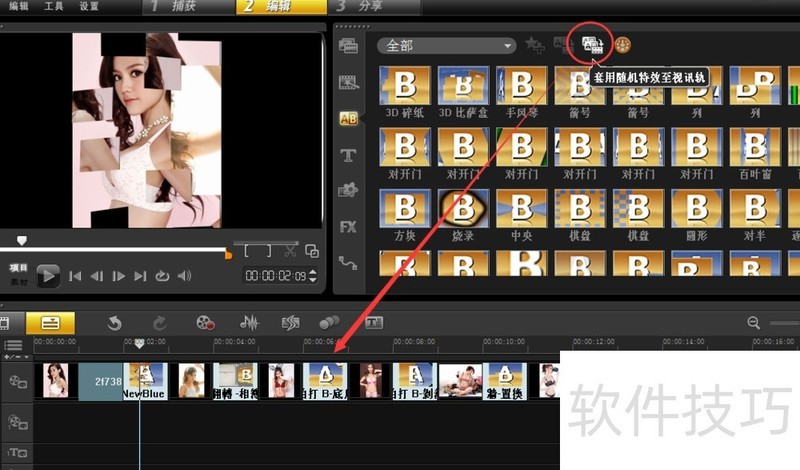This screenshot has height=470, width=800.
Task: Open the FX filter library
Action: 348,227
